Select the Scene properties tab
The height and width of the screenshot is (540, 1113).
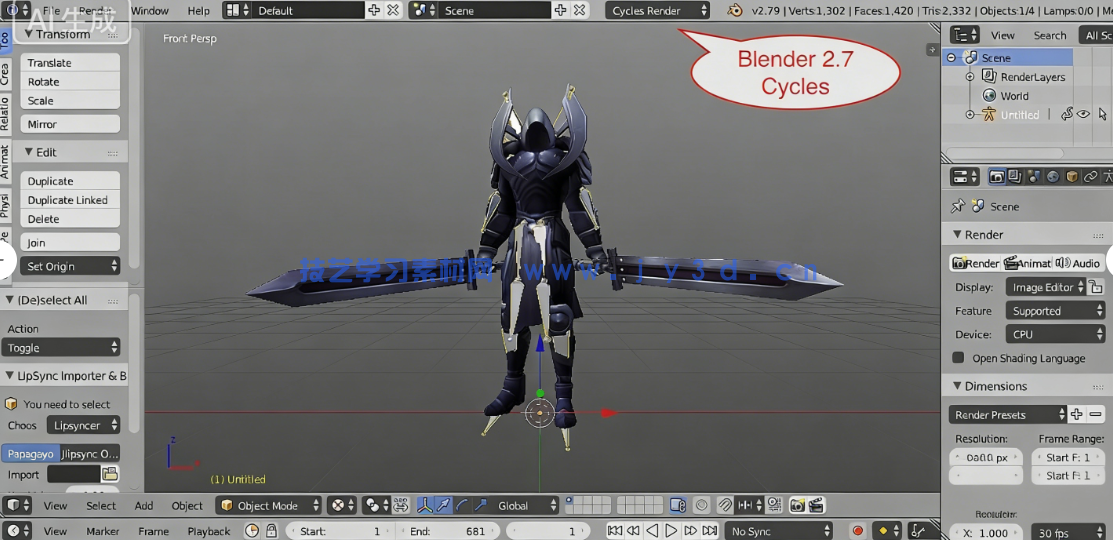point(1034,177)
